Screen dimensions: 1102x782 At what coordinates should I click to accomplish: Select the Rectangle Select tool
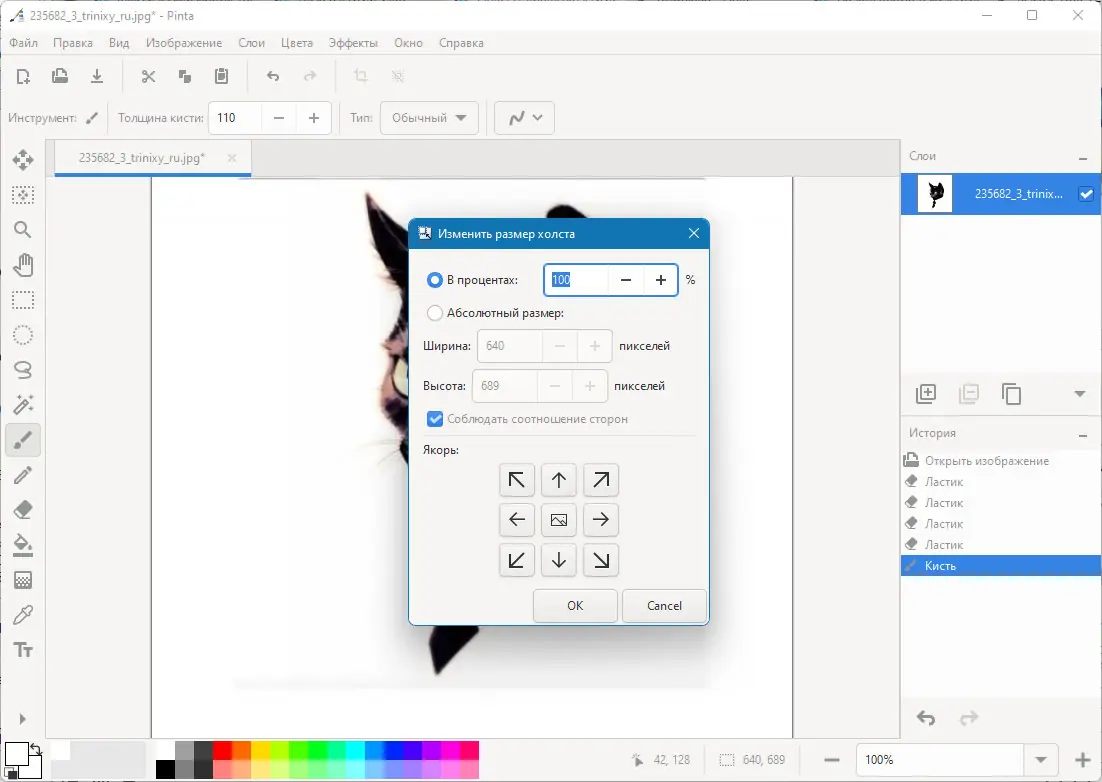coord(22,300)
